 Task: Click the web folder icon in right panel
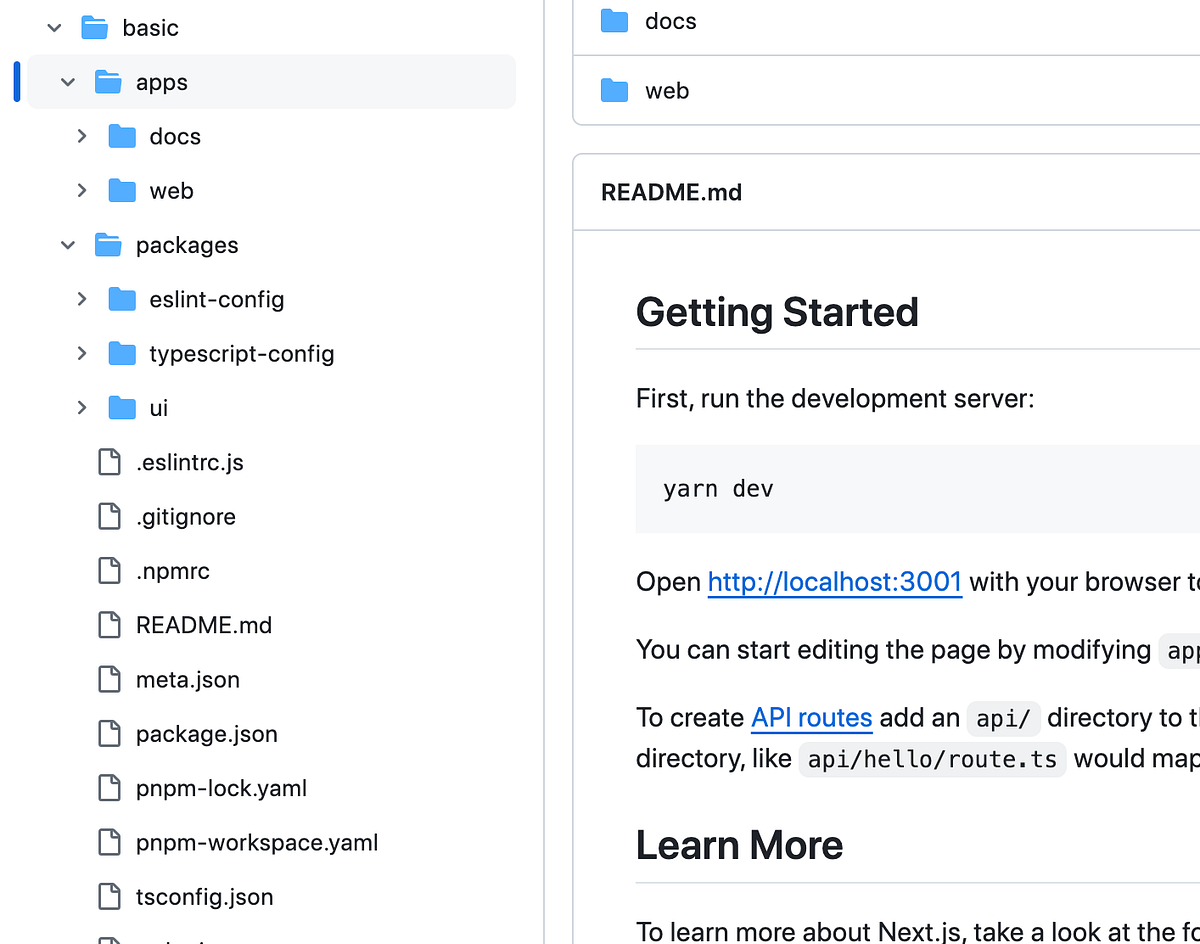[613, 90]
